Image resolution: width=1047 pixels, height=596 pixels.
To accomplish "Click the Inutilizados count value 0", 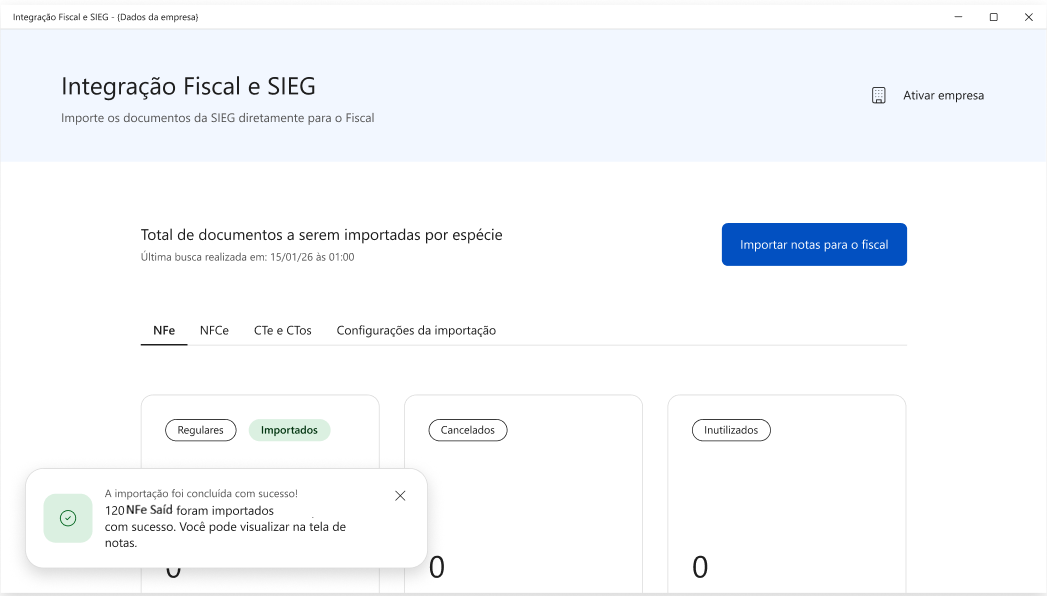I will click(x=700, y=567).
